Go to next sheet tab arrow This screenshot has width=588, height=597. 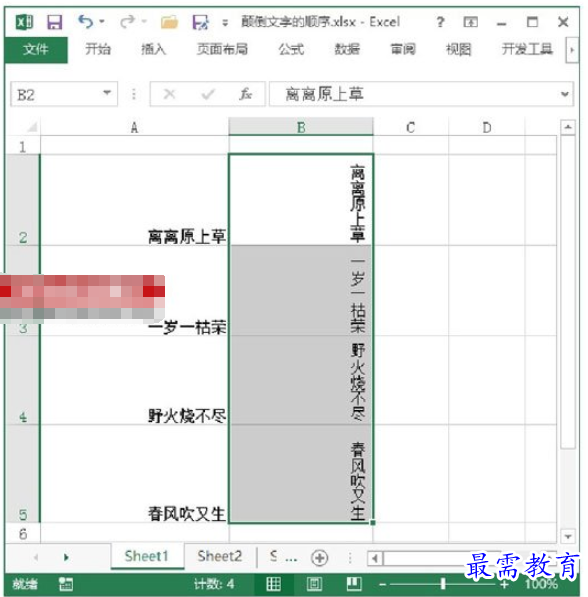67,557
